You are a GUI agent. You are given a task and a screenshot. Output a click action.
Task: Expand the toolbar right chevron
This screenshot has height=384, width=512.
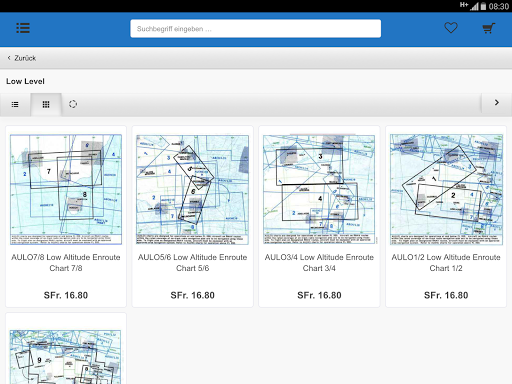pyautogui.click(x=497, y=103)
